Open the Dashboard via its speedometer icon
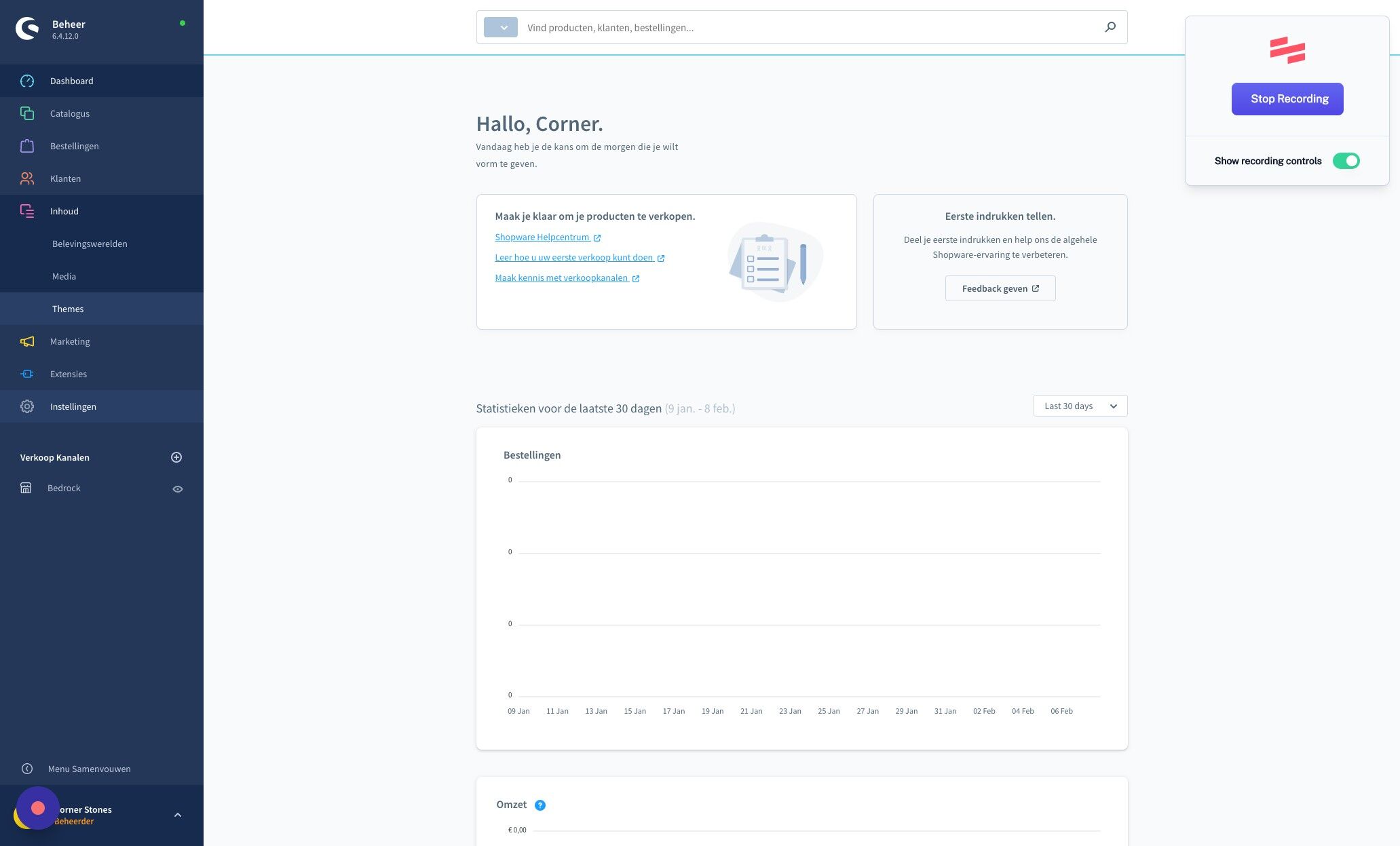The width and height of the screenshot is (1400, 846). pyautogui.click(x=27, y=81)
